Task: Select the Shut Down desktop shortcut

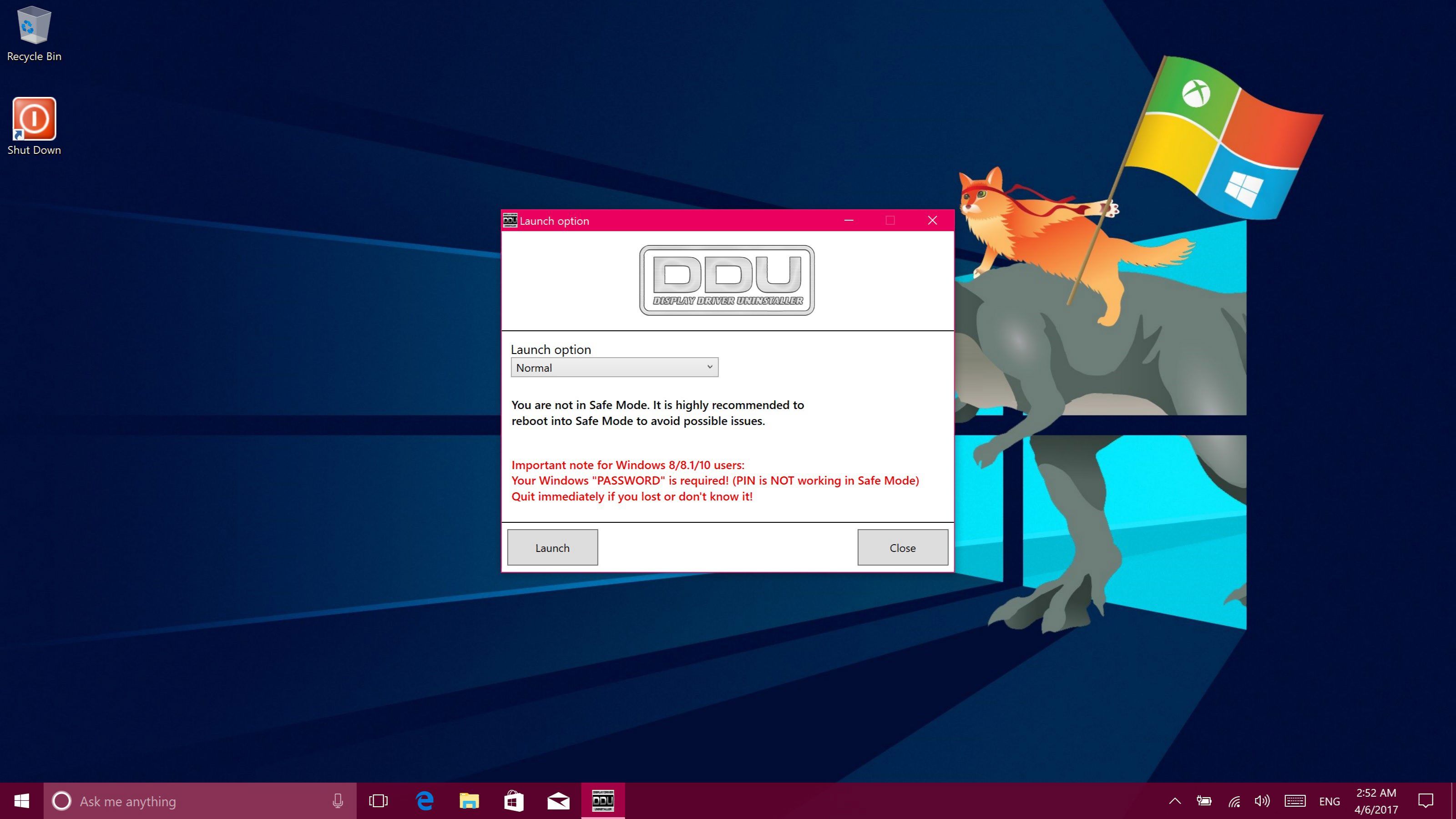Action: pos(34,126)
